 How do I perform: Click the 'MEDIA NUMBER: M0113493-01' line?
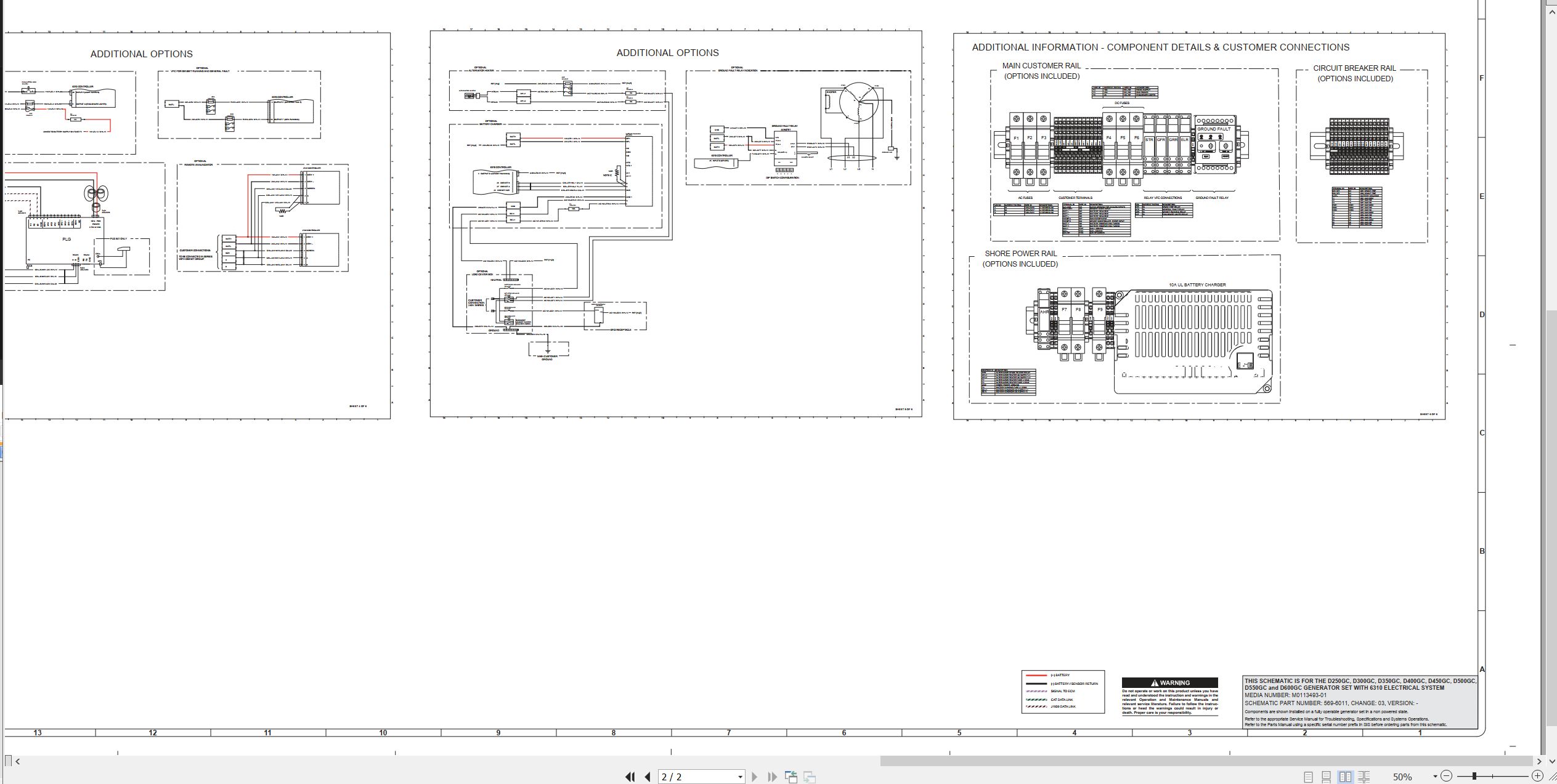[1285, 695]
